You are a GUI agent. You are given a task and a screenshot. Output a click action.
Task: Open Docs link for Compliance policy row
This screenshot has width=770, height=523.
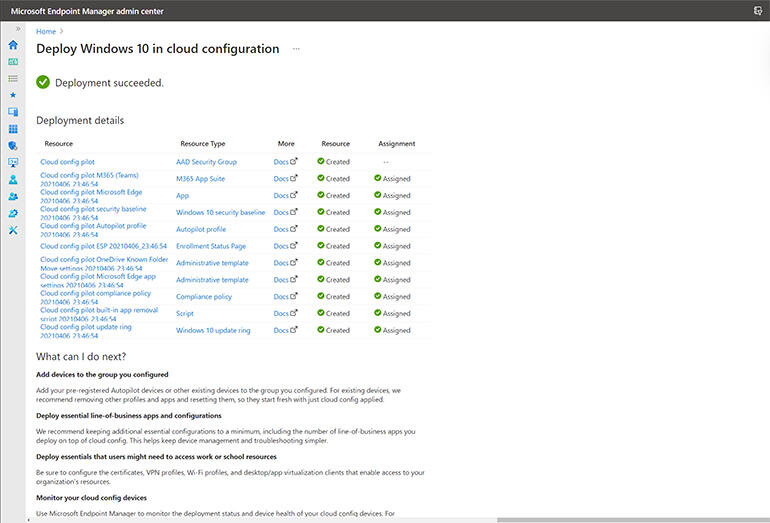tap(285, 297)
